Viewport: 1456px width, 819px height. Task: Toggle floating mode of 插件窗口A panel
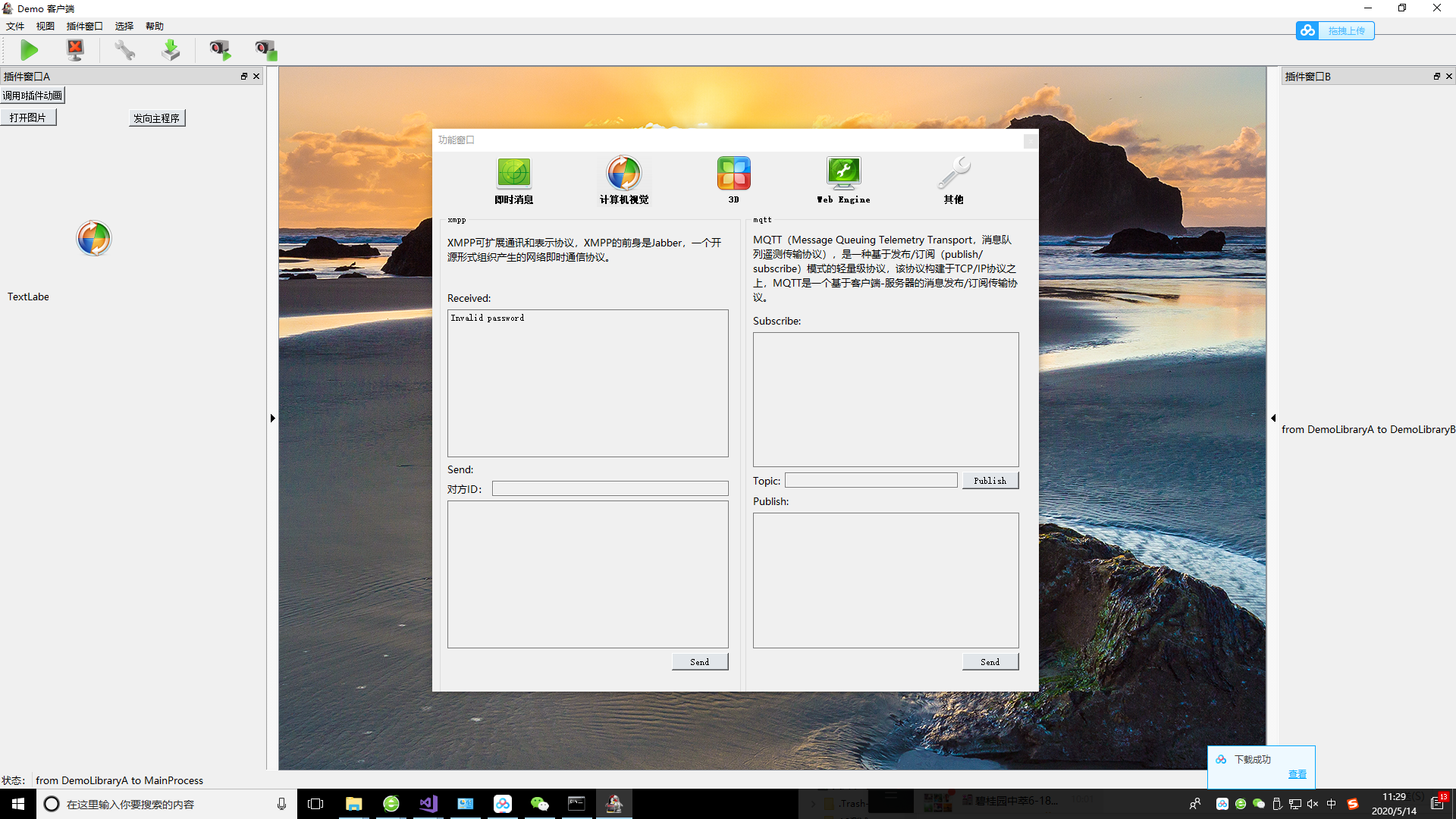(x=244, y=76)
